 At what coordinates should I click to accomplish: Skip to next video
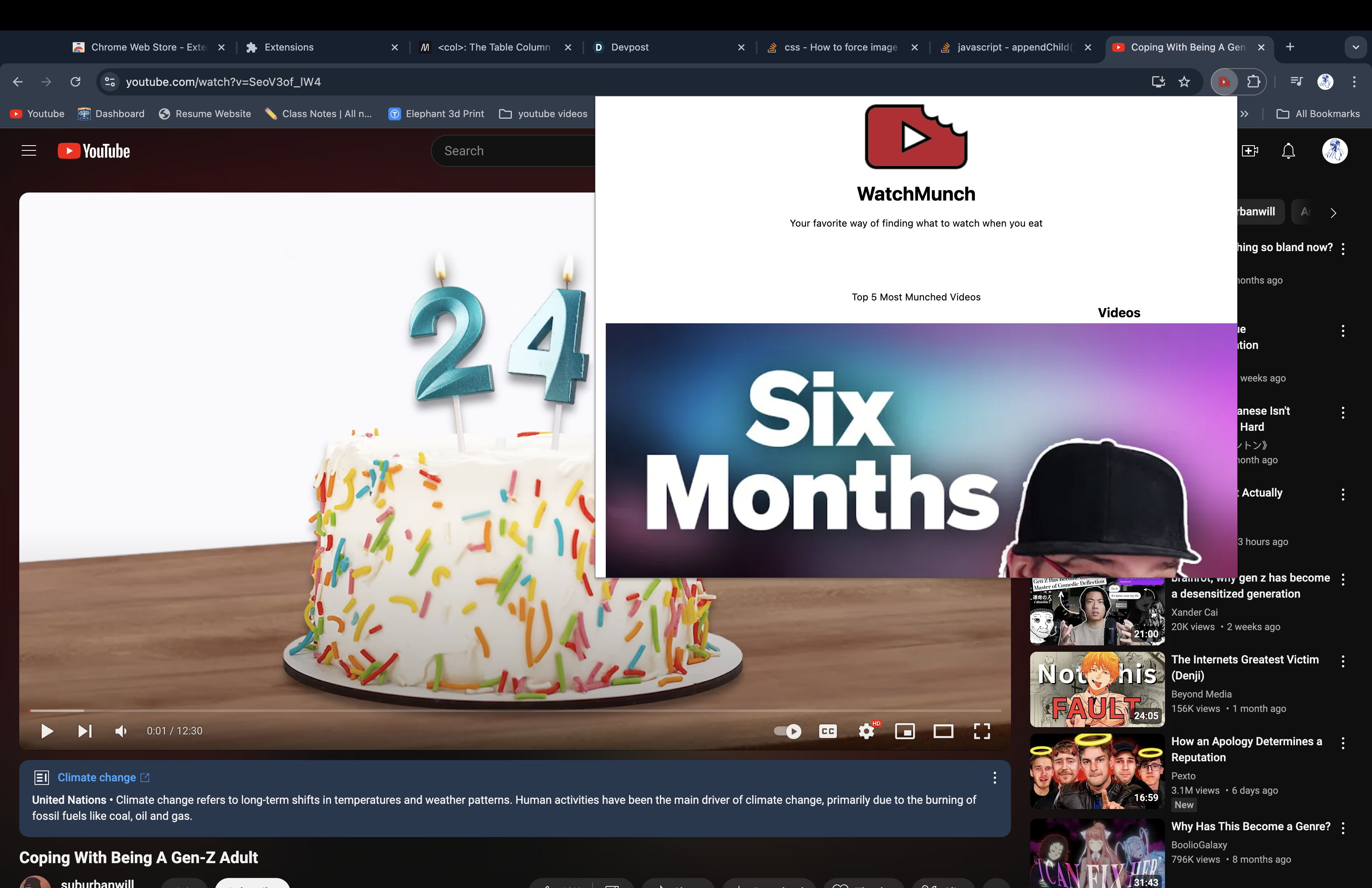coord(85,731)
